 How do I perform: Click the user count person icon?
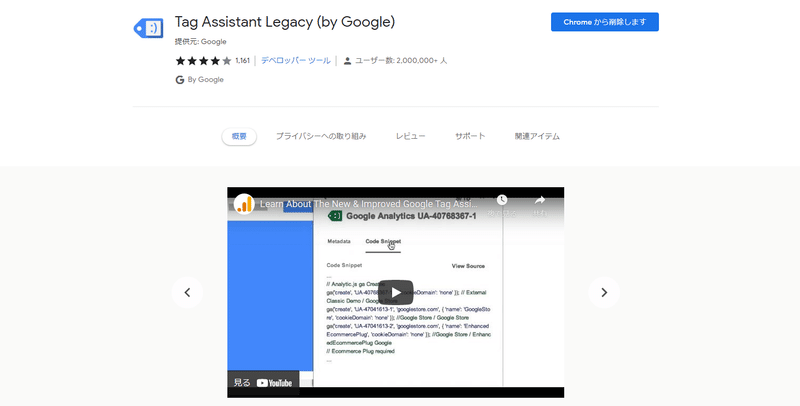tap(347, 61)
